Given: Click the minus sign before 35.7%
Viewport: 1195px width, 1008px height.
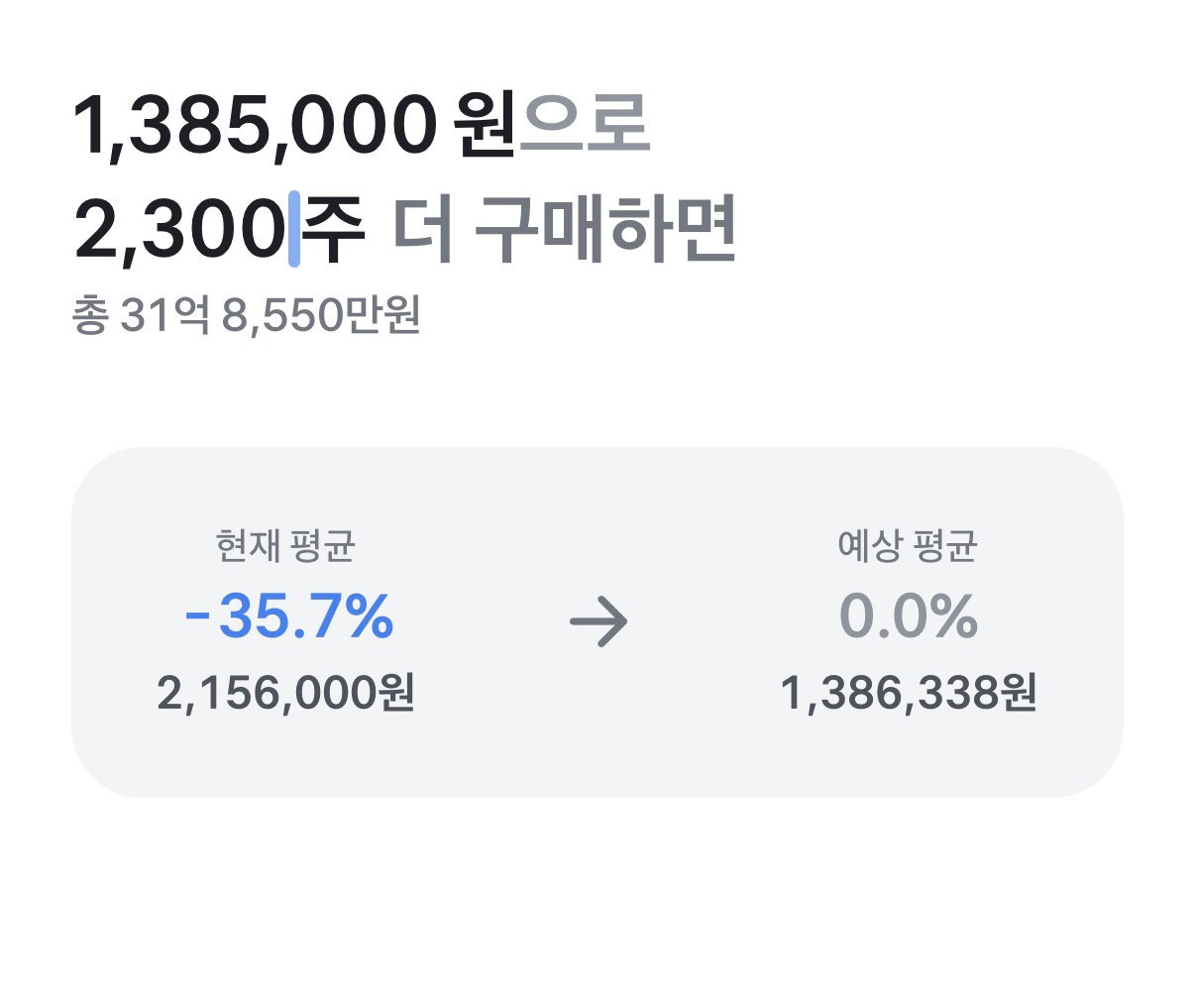Looking at the screenshot, I should pos(197,618).
